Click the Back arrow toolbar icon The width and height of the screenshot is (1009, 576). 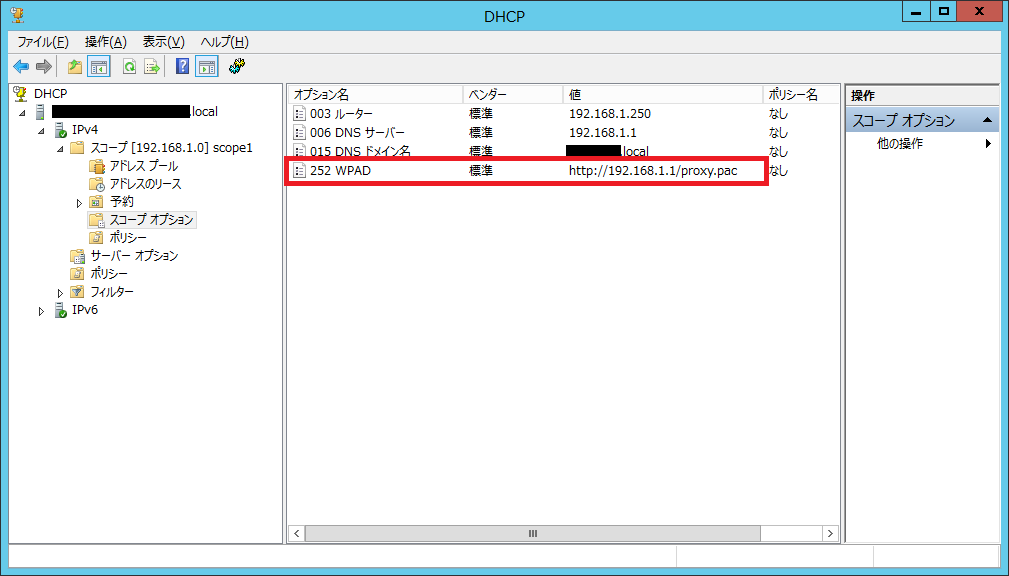click(21, 66)
